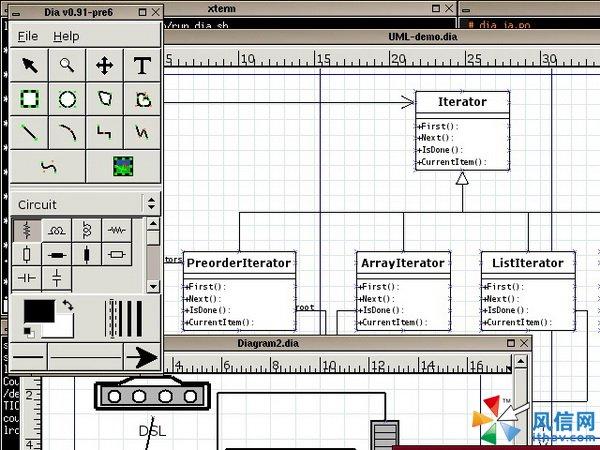Select the ArrayIterator class title
The width and height of the screenshot is (600, 450).
click(x=403, y=263)
